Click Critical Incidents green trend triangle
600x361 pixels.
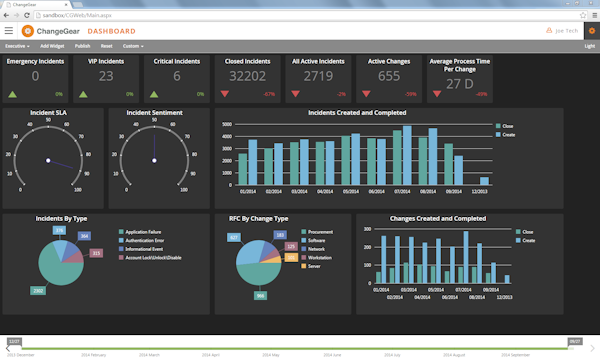tap(154, 94)
